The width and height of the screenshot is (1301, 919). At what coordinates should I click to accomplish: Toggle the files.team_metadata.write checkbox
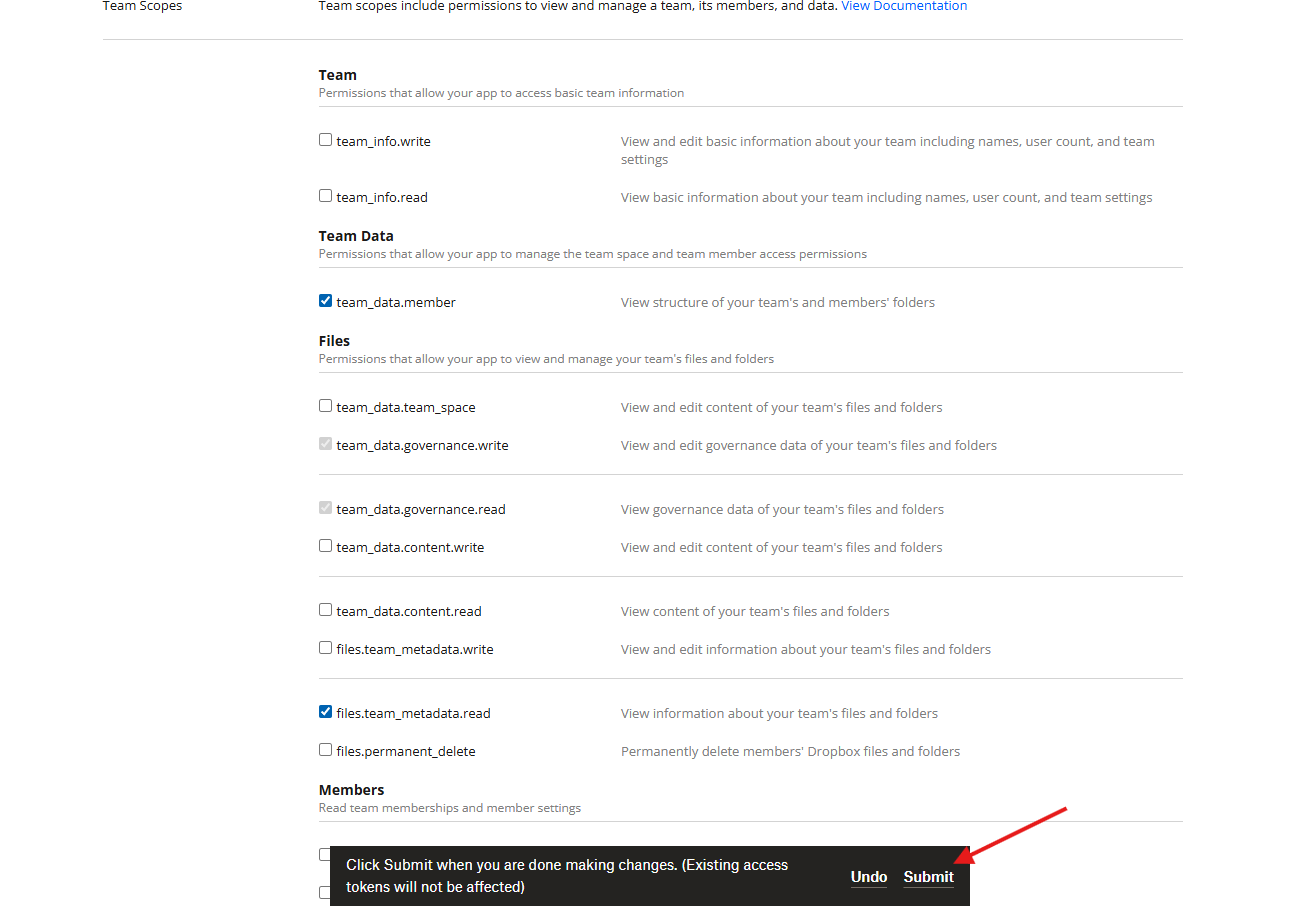[x=325, y=648]
